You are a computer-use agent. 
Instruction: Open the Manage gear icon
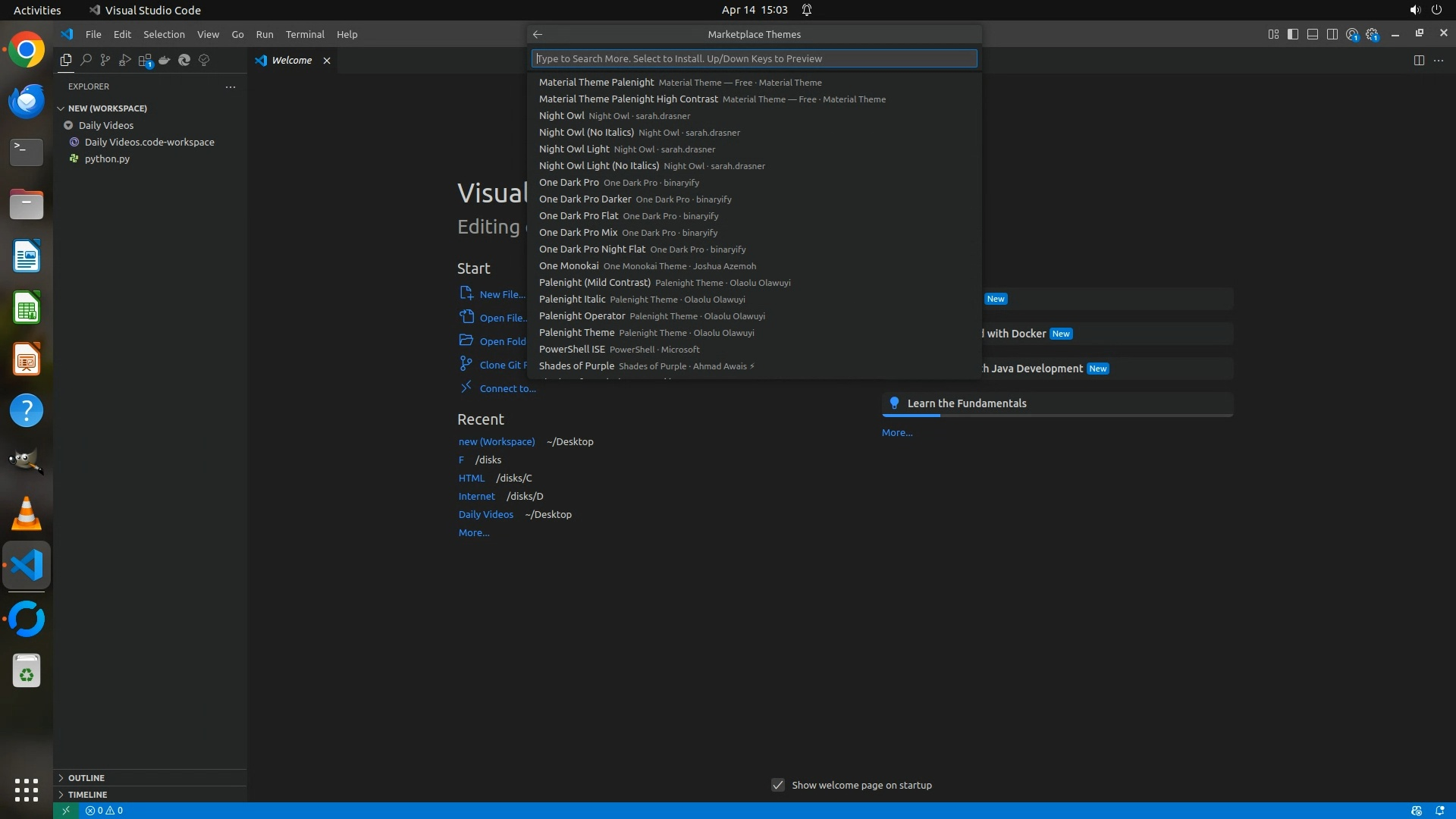(1372, 34)
